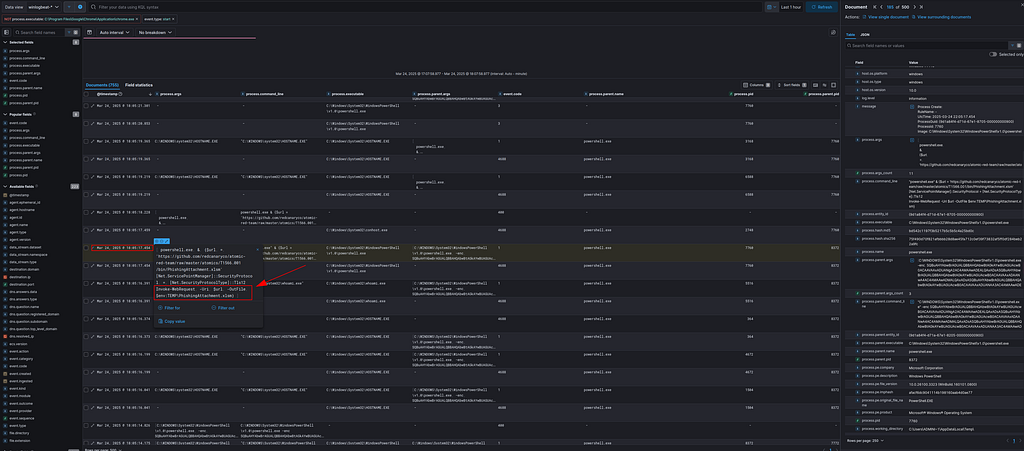Open the saved query menu button
Image resolution: width=1024 pixels, height=451 pixels.
coord(71,7)
